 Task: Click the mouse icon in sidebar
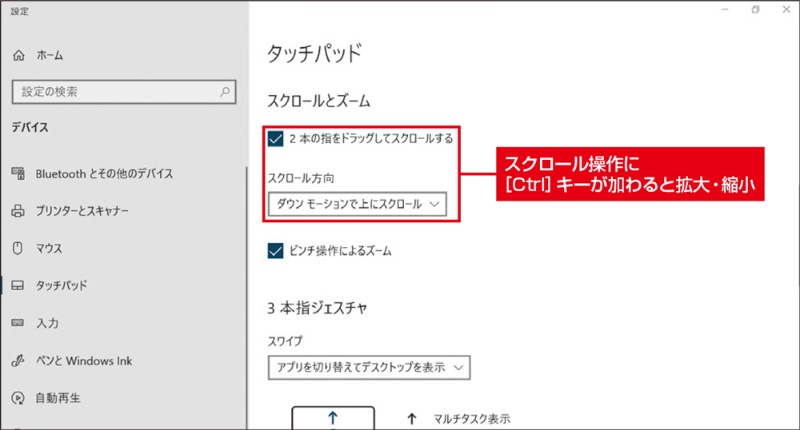18,248
